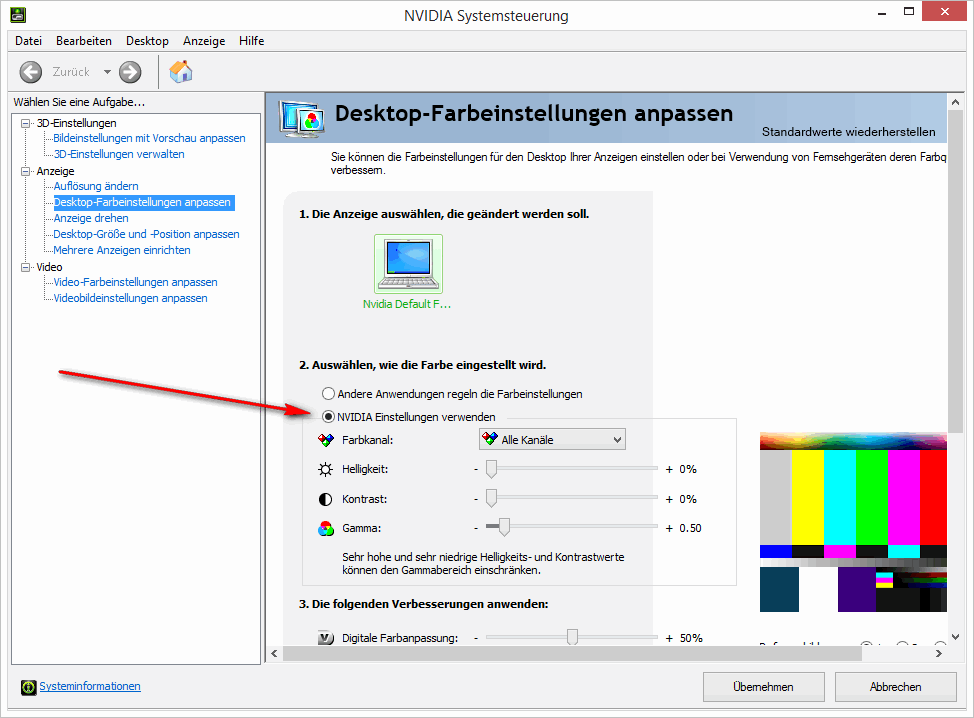The image size is (974, 718).
Task: Open the Systeminformationen link
Action: pyautogui.click(x=90, y=686)
